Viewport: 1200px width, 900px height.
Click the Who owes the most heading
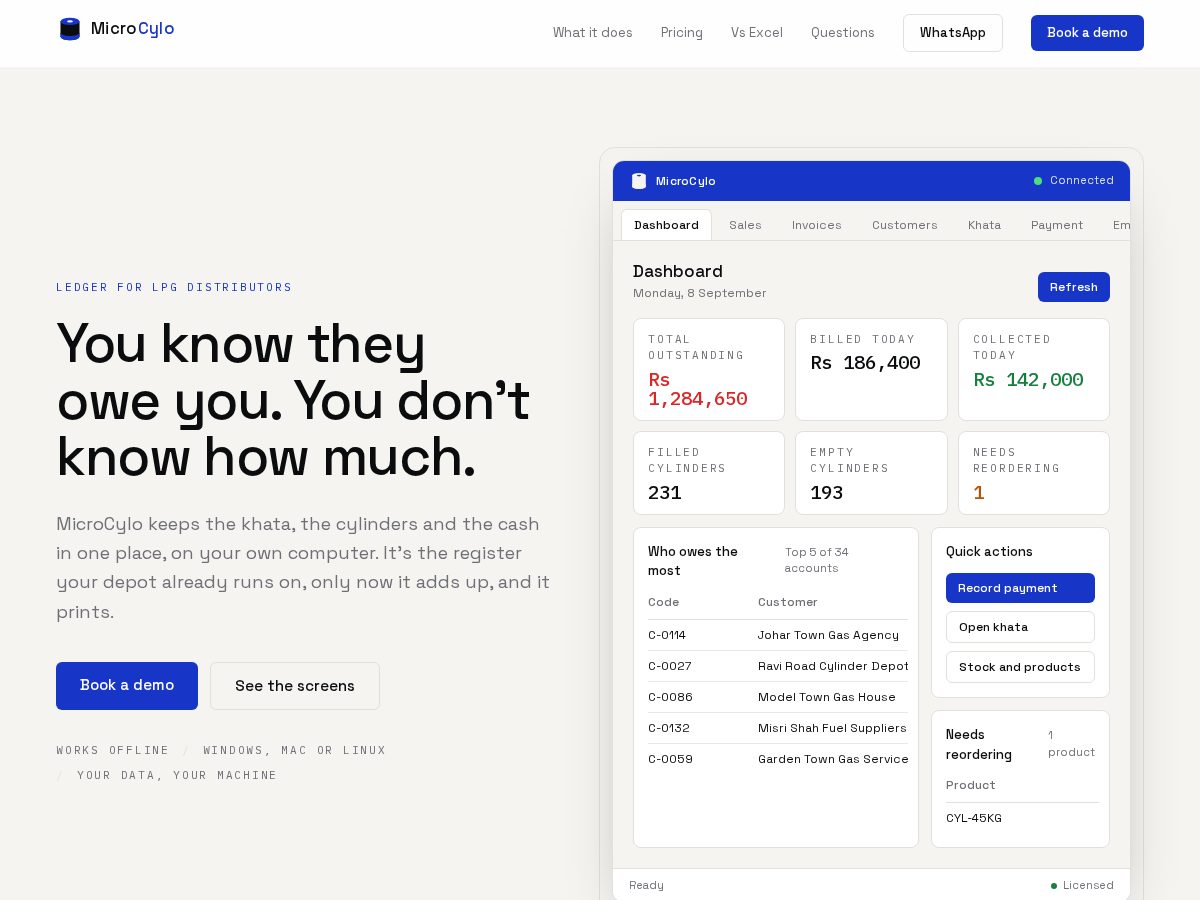[x=693, y=561]
